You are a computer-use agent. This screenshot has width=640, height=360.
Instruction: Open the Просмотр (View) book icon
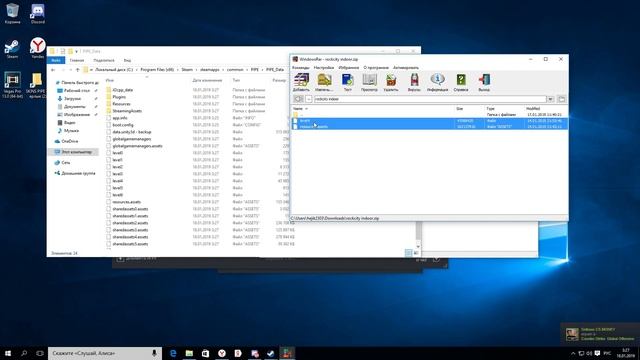pyautogui.click(x=369, y=82)
